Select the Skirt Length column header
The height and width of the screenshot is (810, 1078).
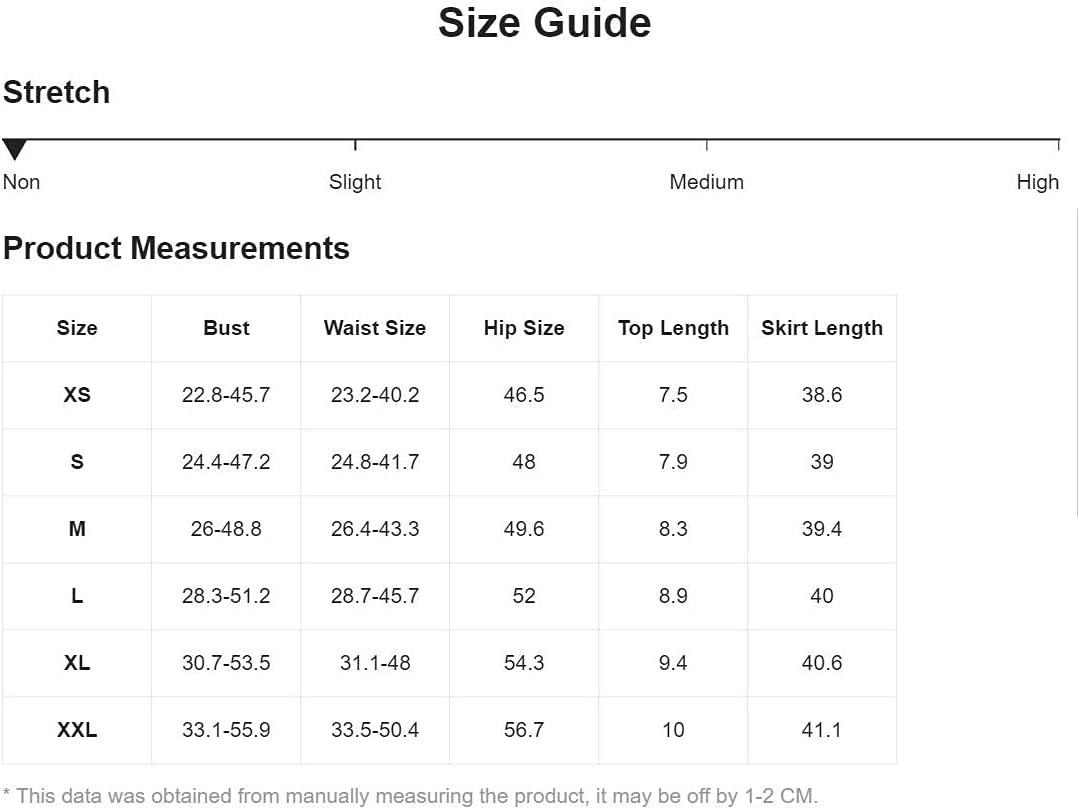click(x=822, y=328)
